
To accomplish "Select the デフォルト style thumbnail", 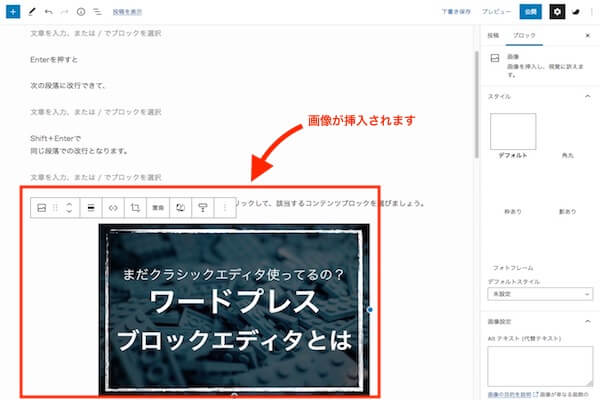I will click(x=513, y=131).
